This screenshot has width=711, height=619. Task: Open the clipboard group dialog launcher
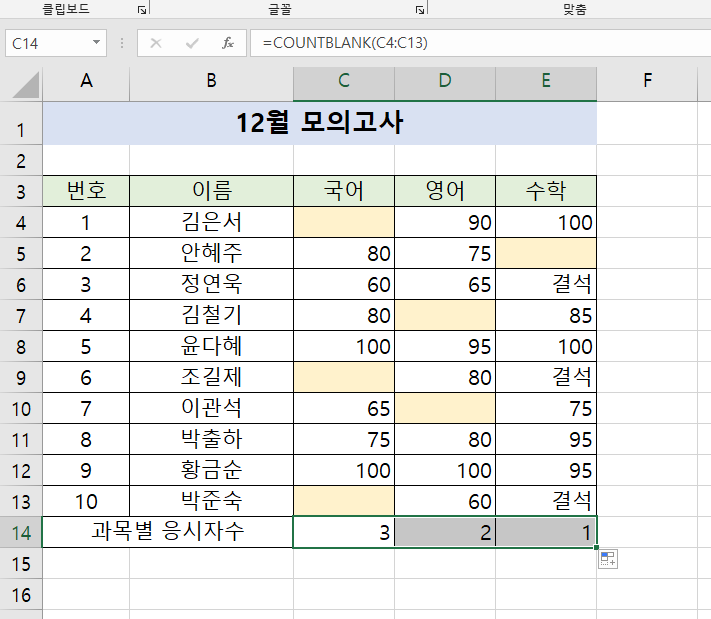tap(142, 10)
